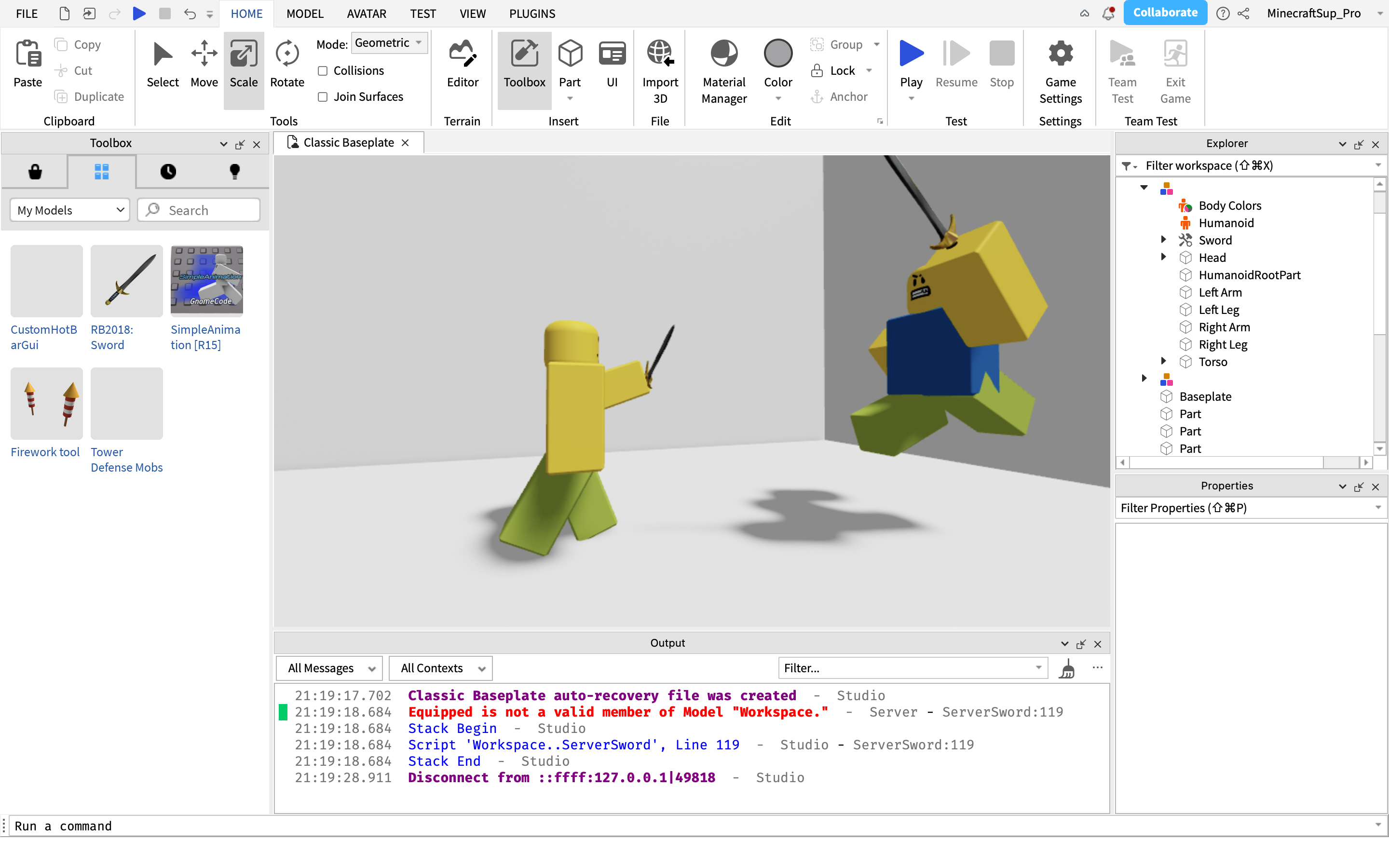Image resolution: width=1389 pixels, height=868 pixels.
Task: Click Import 3D icon
Action: pos(660,54)
